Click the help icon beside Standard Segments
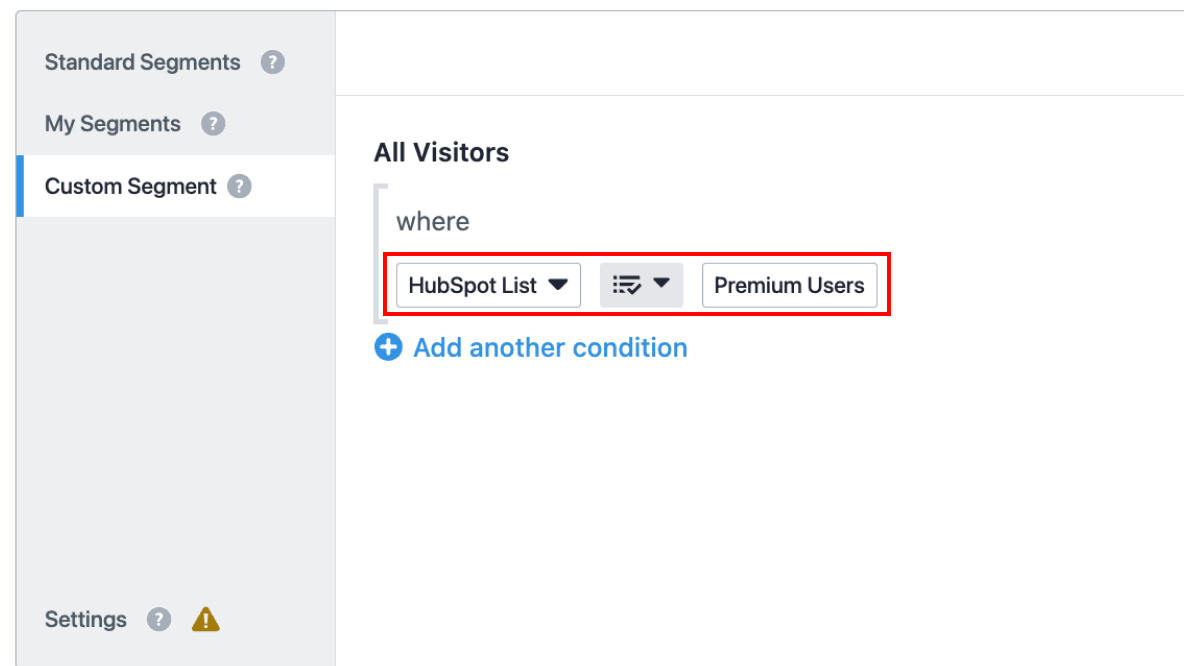 click(273, 62)
